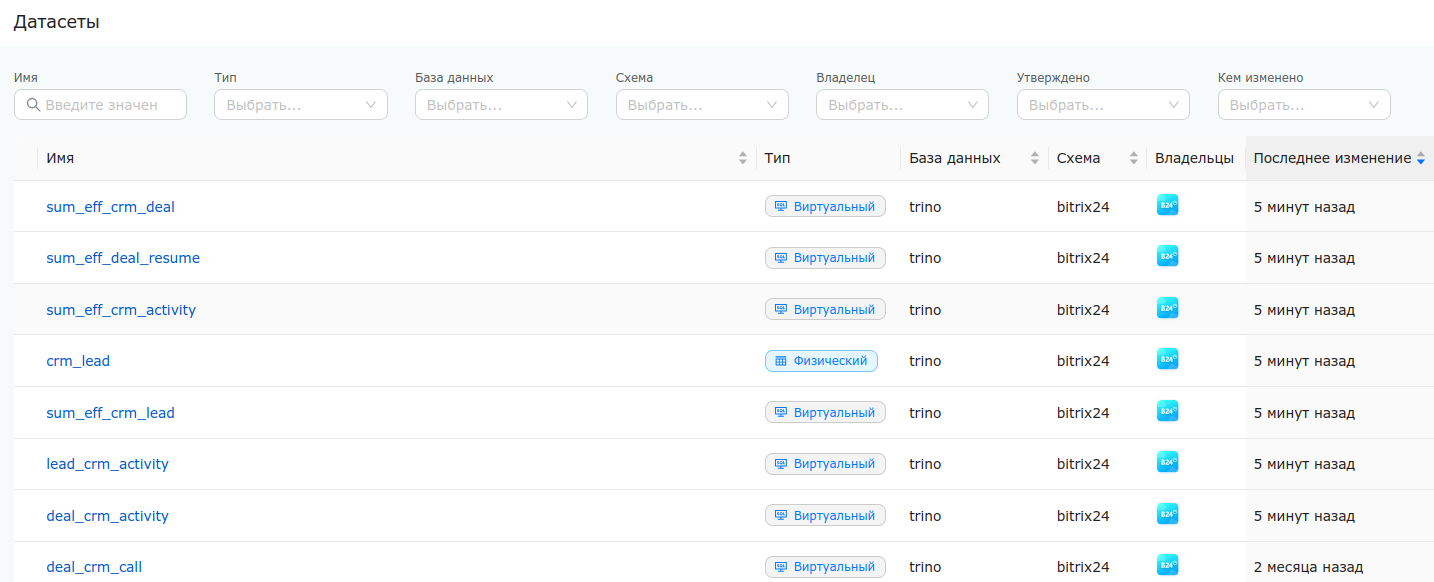
Task: Open dataset crm_lead
Action: (78, 361)
